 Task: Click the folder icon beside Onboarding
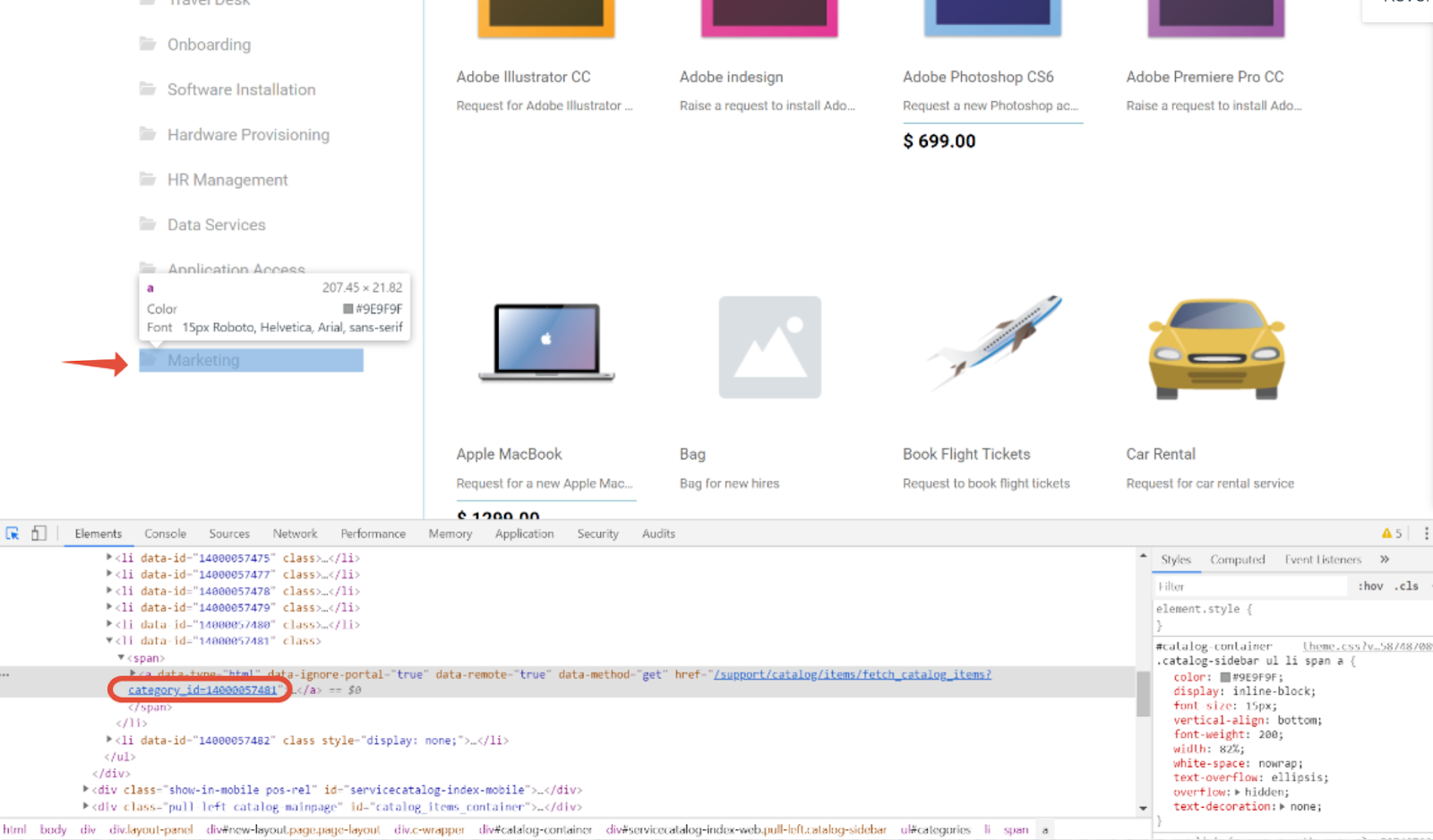click(x=148, y=44)
